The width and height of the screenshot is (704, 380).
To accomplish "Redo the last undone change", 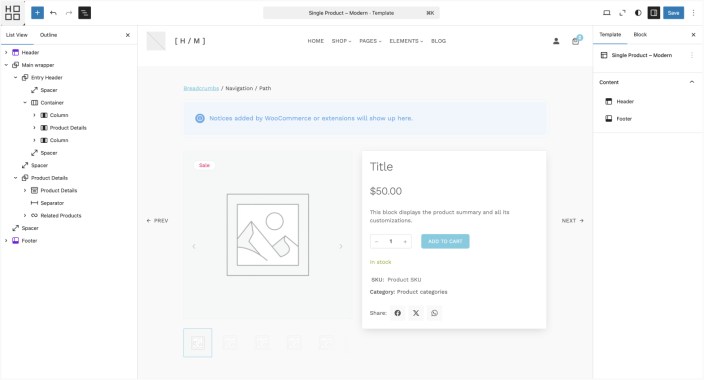I will pos(69,13).
